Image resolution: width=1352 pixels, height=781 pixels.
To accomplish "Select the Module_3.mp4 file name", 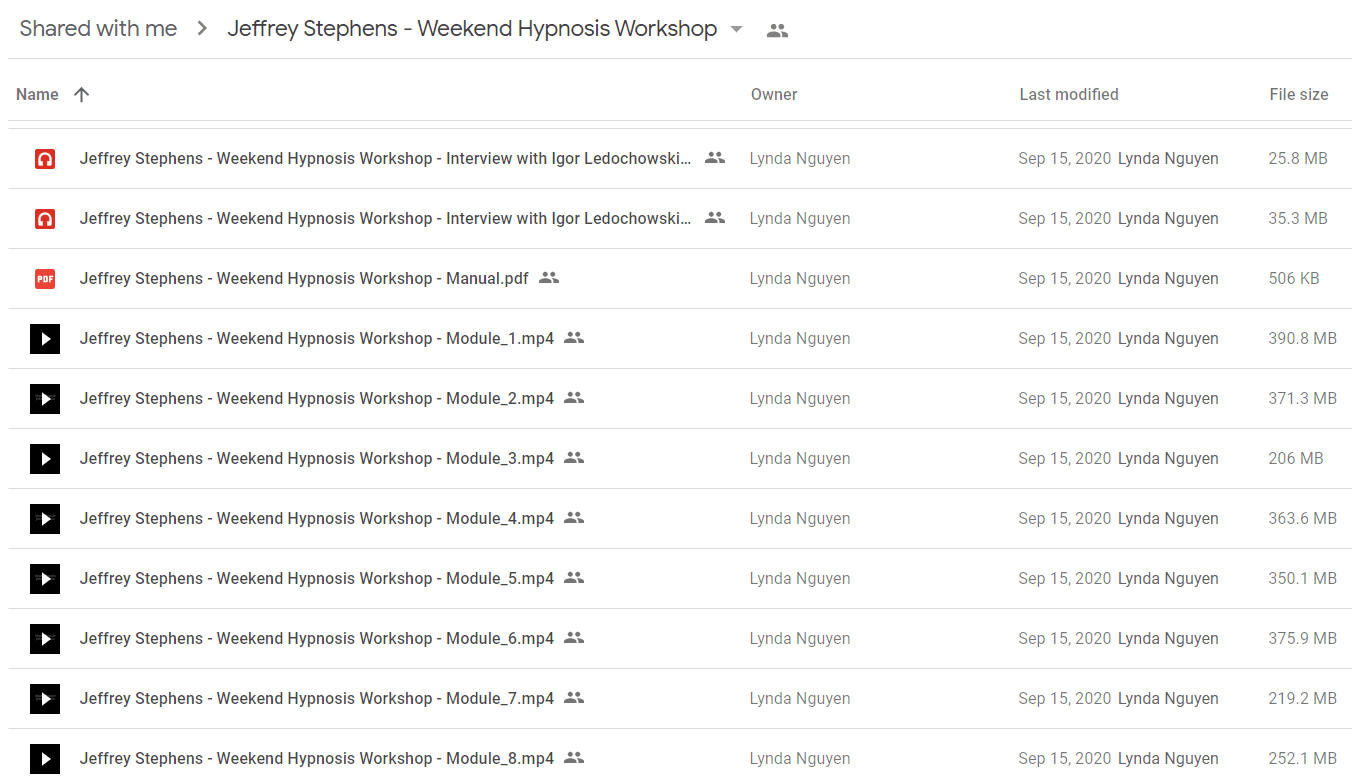I will pyautogui.click(x=317, y=459).
